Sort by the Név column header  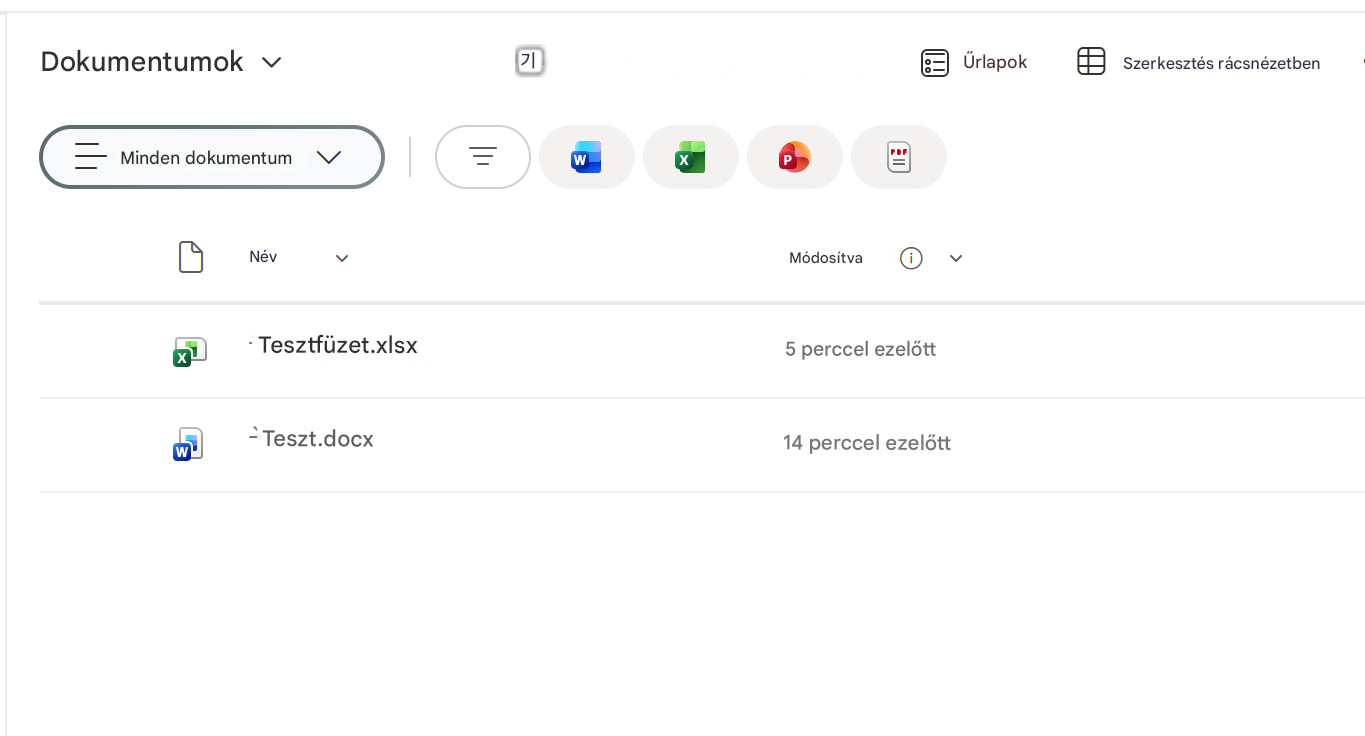(x=263, y=257)
